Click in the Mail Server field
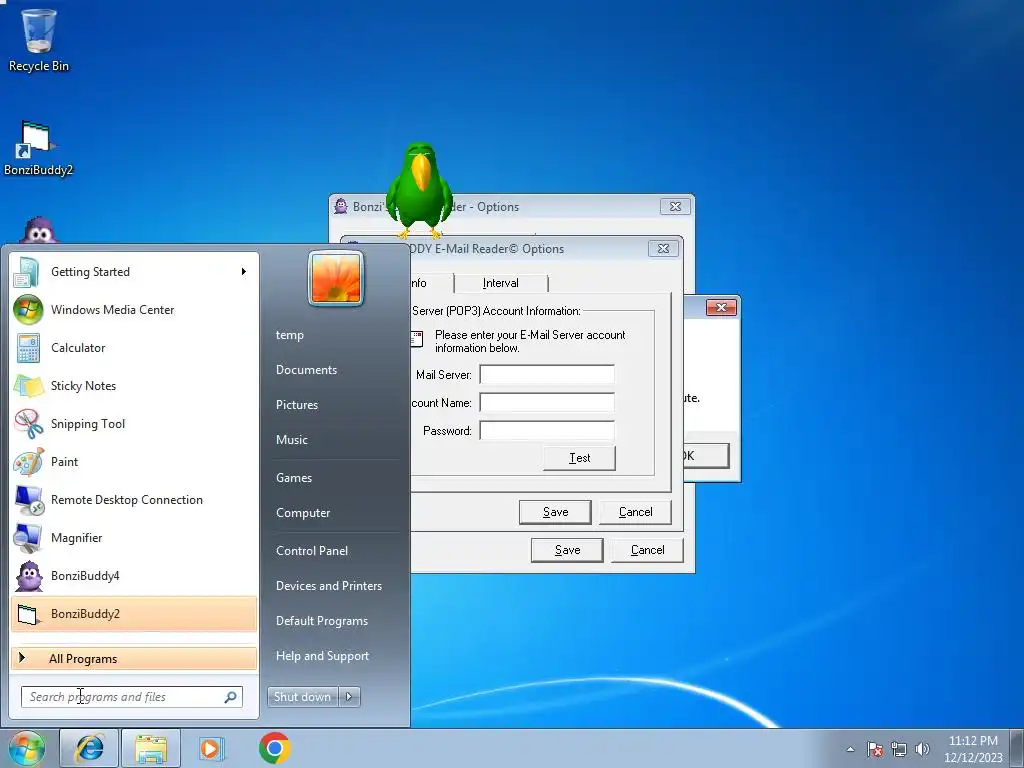1024x768 pixels. 547,374
